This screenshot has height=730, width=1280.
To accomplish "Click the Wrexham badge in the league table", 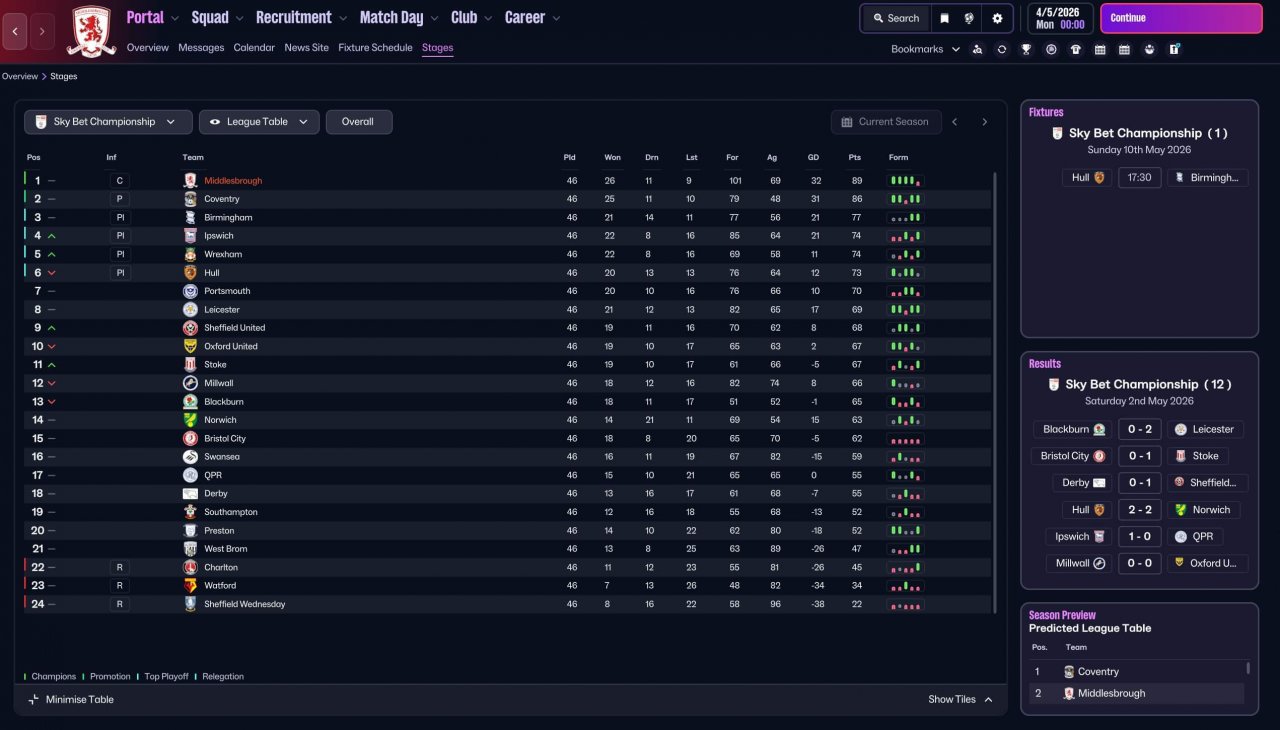I will click(x=190, y=254).
